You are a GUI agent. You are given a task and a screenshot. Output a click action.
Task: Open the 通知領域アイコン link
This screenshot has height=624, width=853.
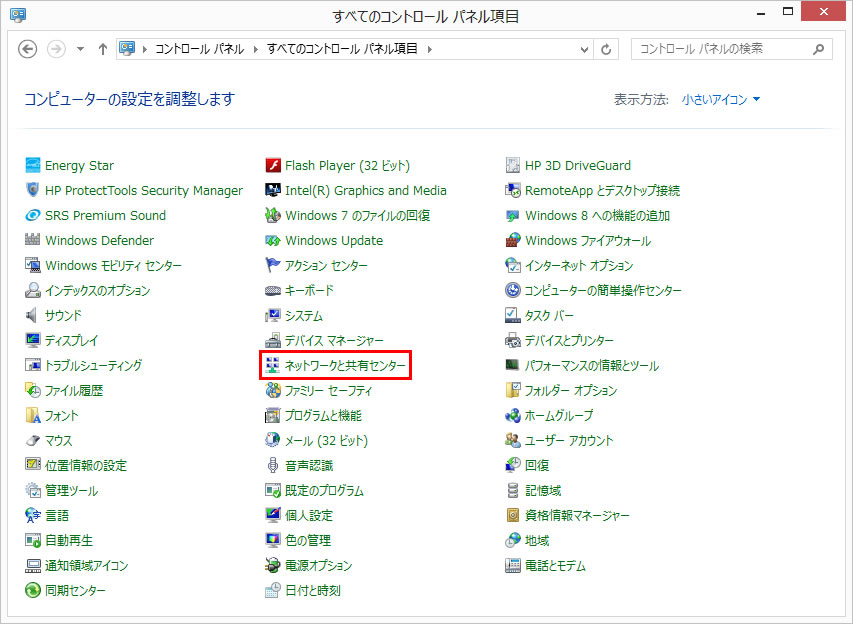point(86,566)
